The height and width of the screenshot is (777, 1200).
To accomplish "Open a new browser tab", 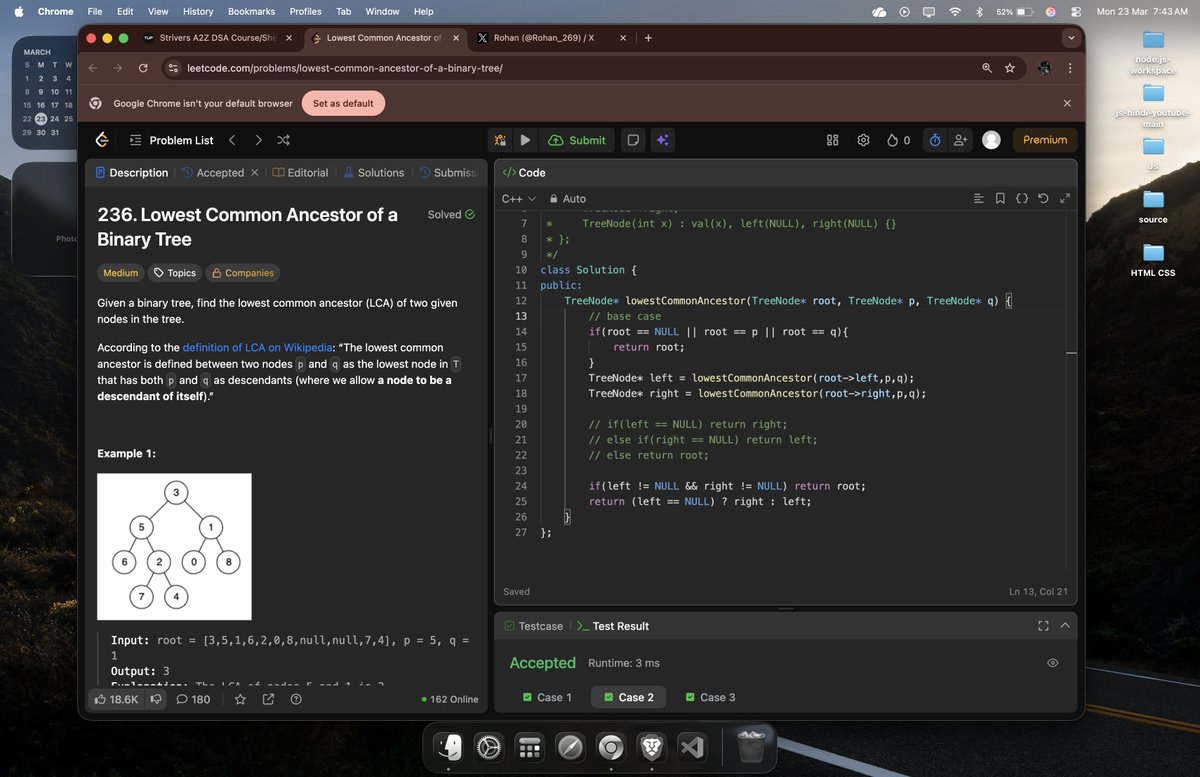I will (648, 38).
